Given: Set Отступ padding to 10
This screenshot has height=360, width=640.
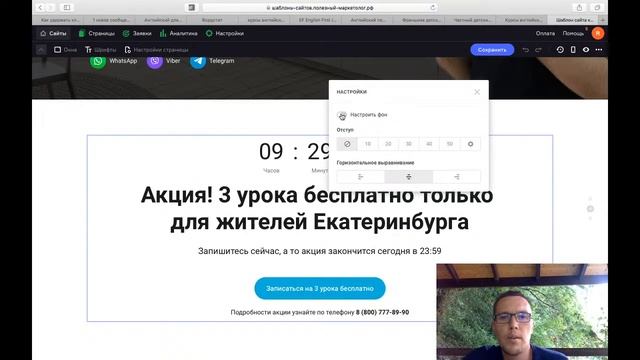Looking at the screenshot, I should point(368,144).
